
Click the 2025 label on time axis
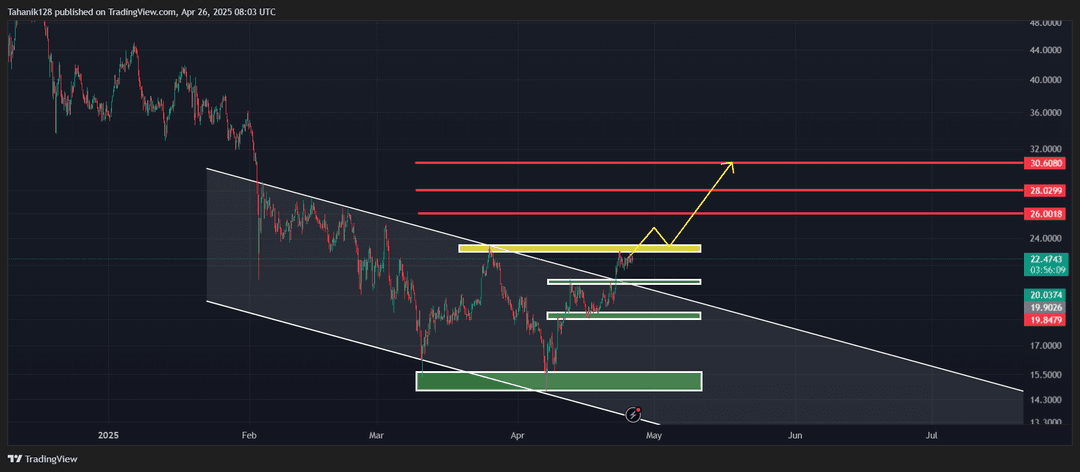(109, 435)
